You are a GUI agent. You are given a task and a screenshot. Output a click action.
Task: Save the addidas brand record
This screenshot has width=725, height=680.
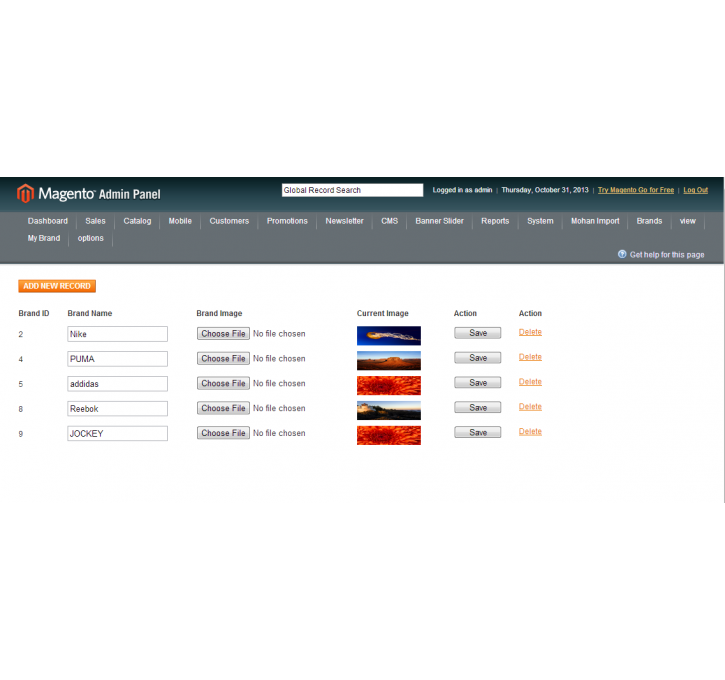[x=478, y=383]
